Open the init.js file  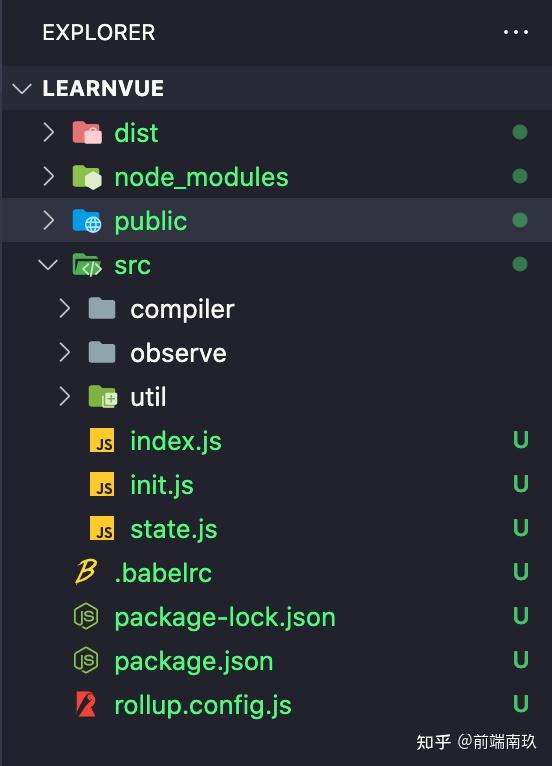coord(162,485)
